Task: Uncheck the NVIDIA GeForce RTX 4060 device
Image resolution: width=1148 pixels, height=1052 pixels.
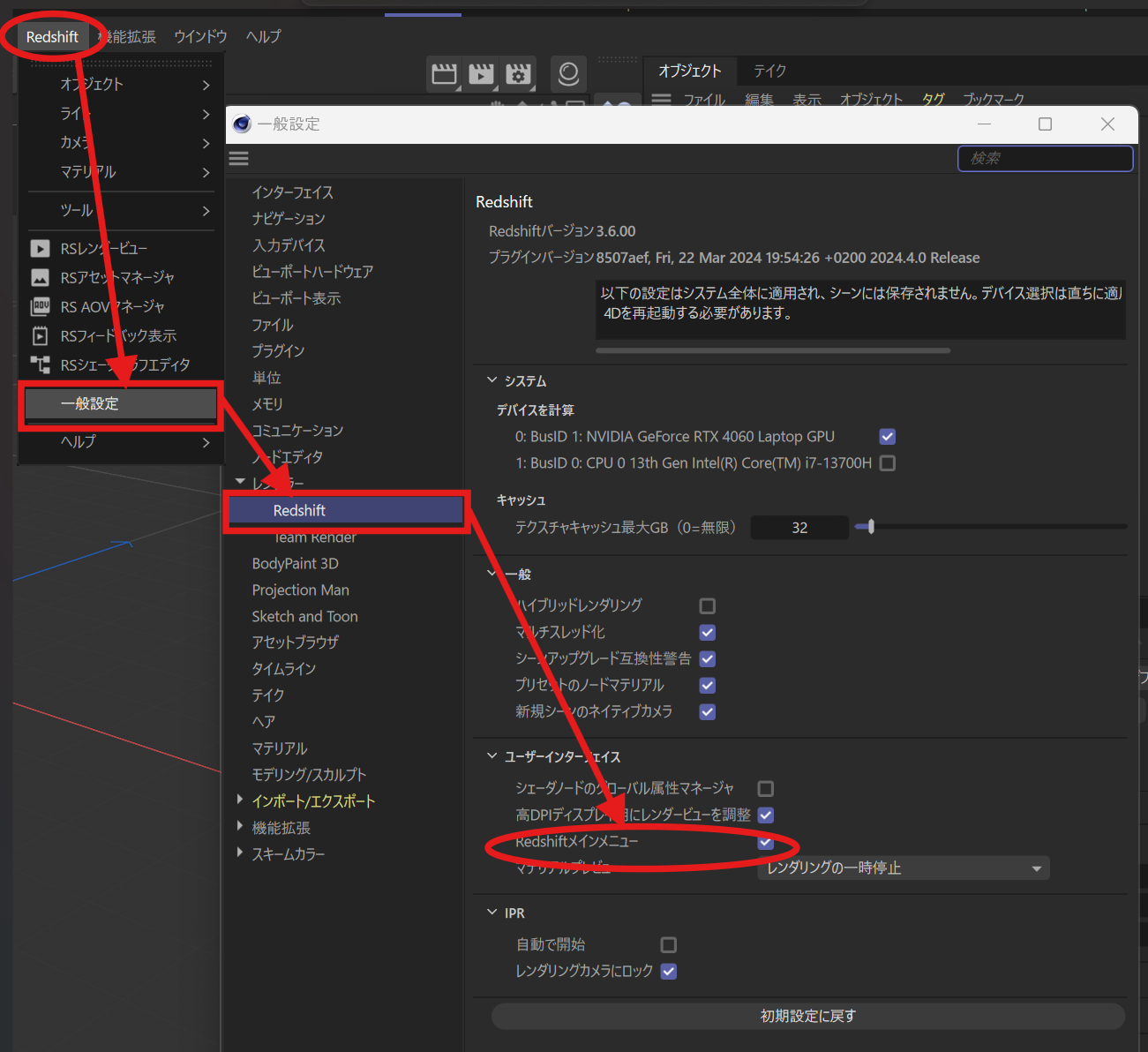Action: [x=887, y=436]
